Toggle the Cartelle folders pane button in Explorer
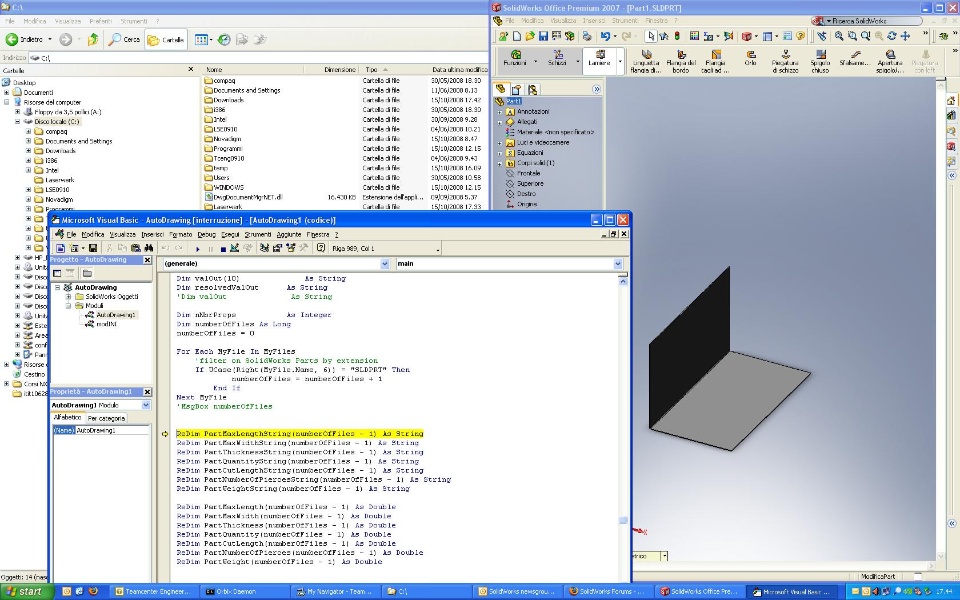This screenshot has width=960, height=600. [x=166, y=39]
